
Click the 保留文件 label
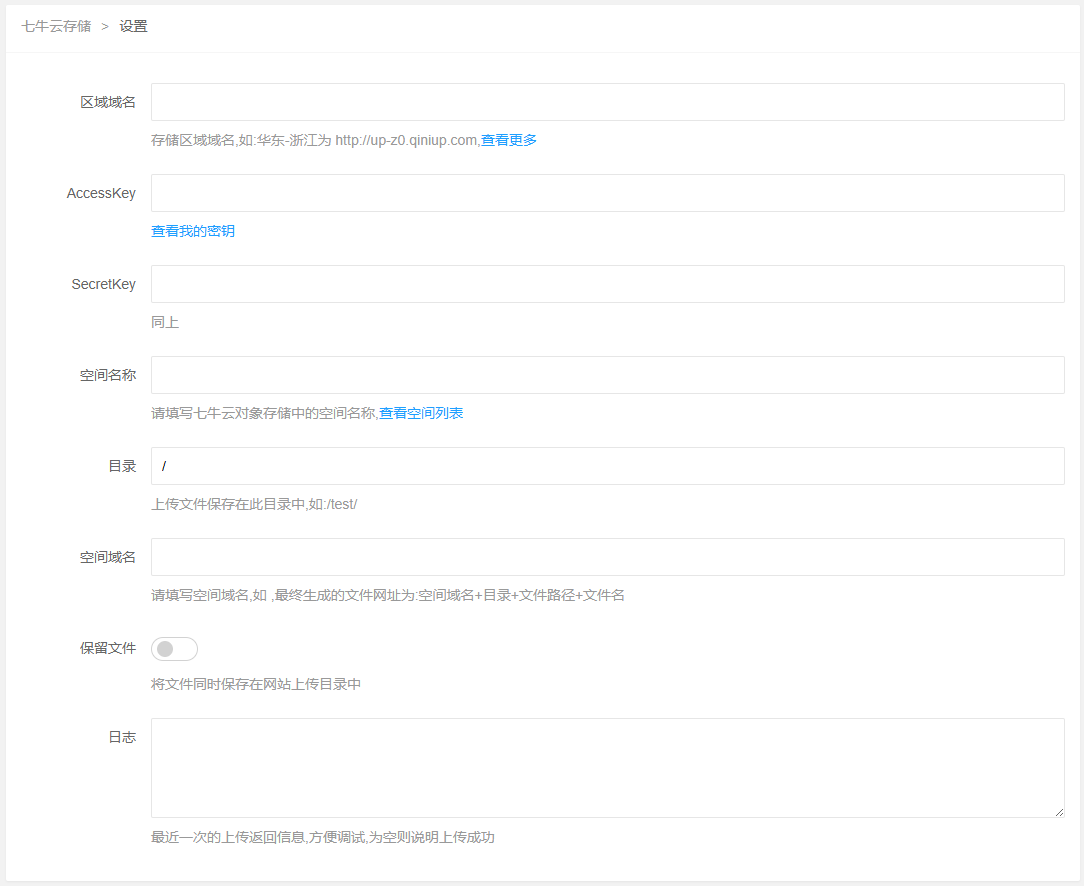click(x=108, y=648)
